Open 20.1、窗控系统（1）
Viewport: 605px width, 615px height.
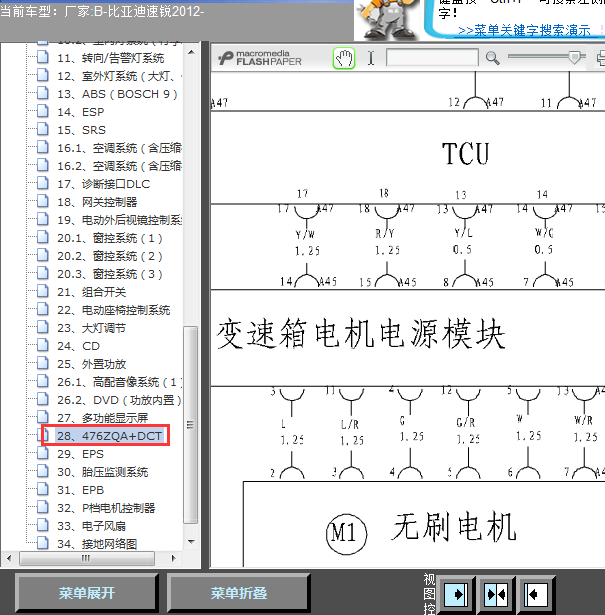point(109,238)
